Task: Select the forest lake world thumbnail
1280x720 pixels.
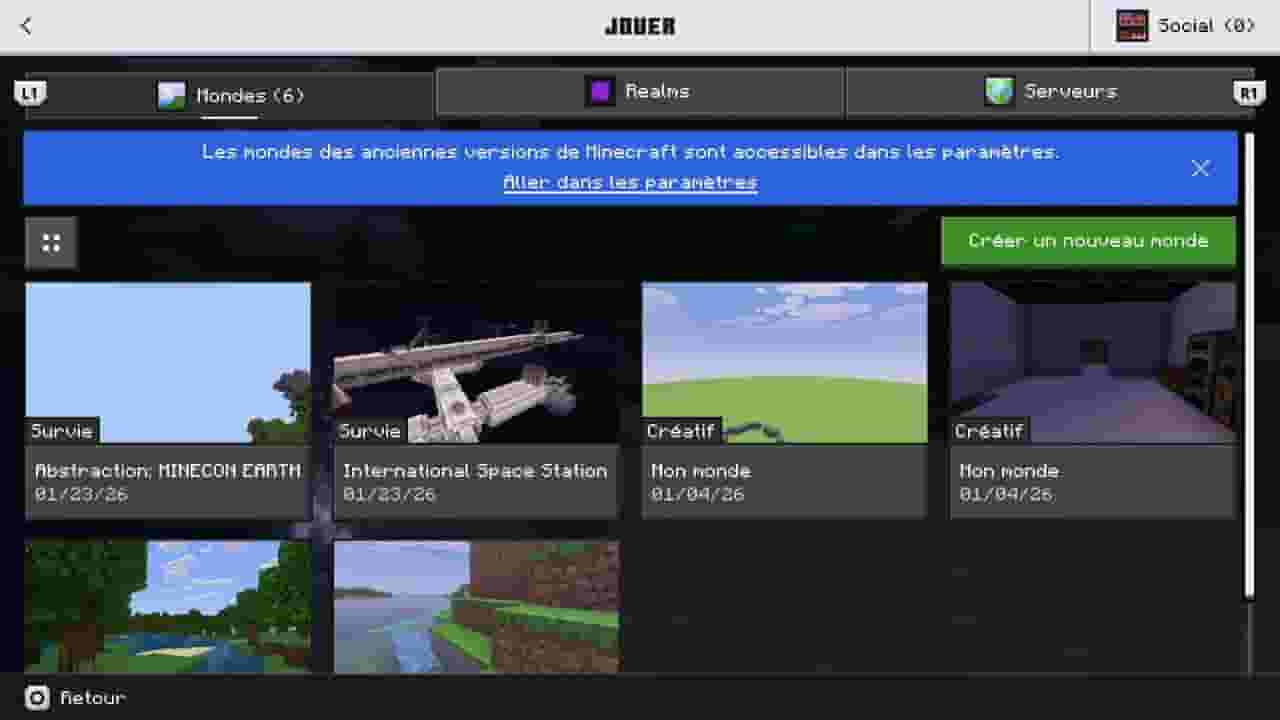Action: [168, 607]
